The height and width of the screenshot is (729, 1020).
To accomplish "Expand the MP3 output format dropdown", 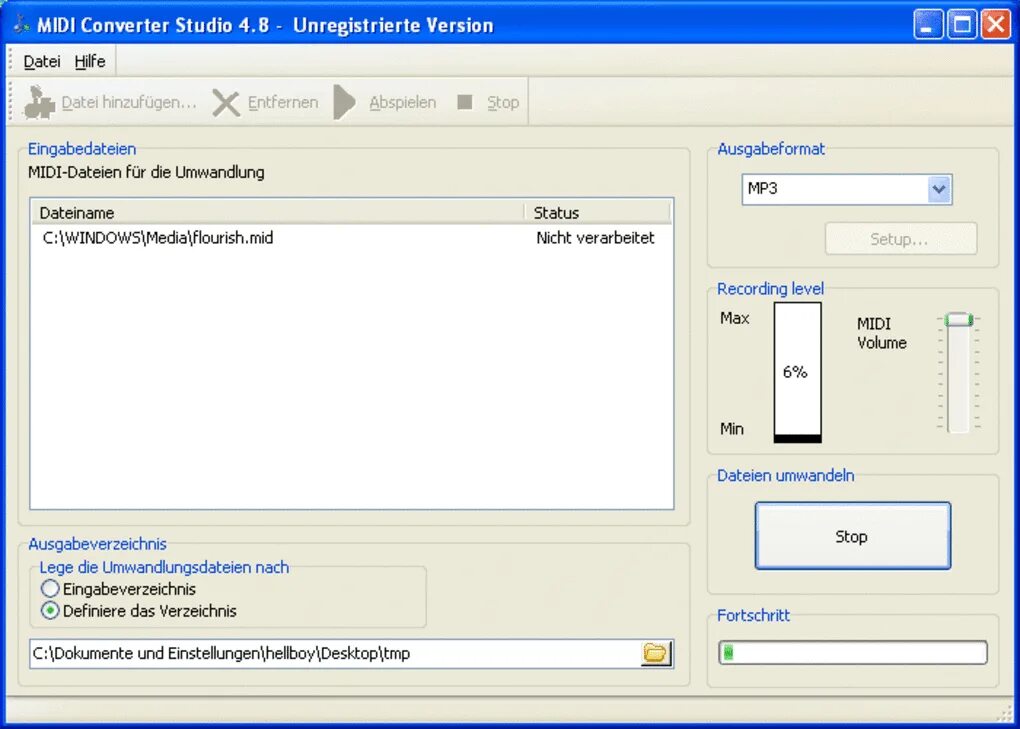I will pos(939,189).
